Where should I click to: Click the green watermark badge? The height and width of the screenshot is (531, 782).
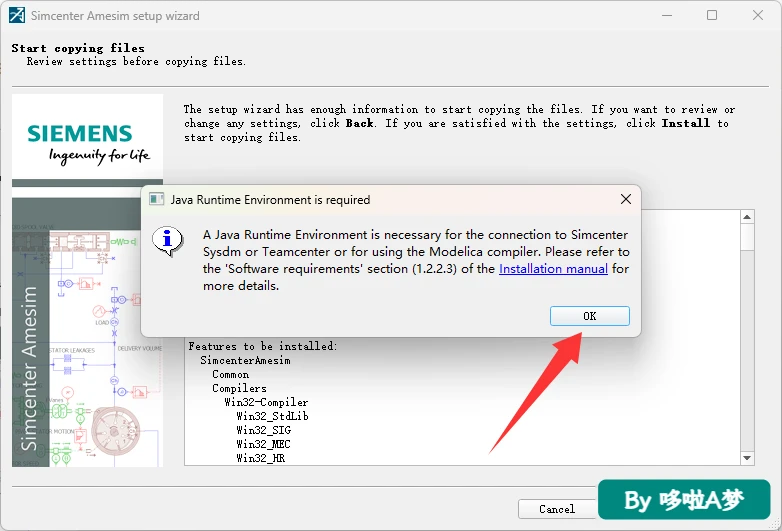point(684,500)
